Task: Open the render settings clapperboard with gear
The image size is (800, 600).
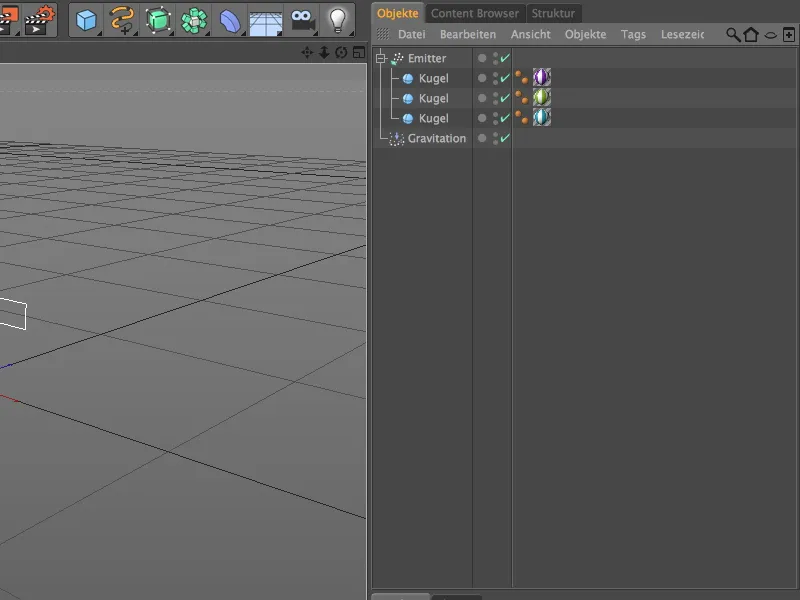Action: tap(39, 19)
